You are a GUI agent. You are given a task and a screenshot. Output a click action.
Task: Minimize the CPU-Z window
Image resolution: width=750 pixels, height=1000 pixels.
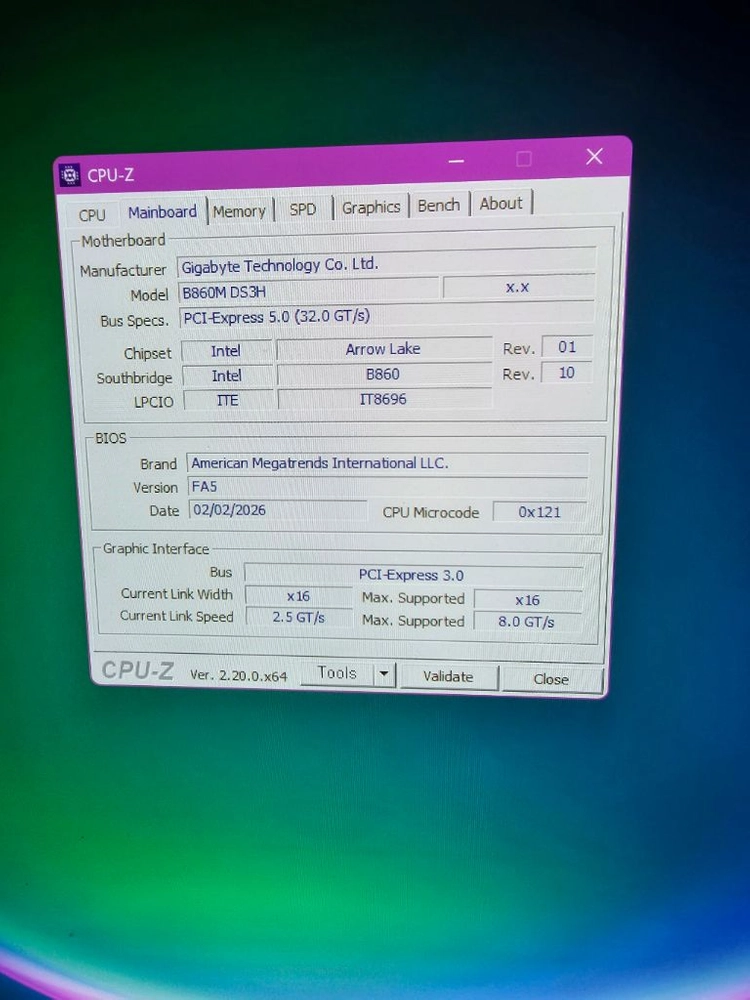coord(456,161)
